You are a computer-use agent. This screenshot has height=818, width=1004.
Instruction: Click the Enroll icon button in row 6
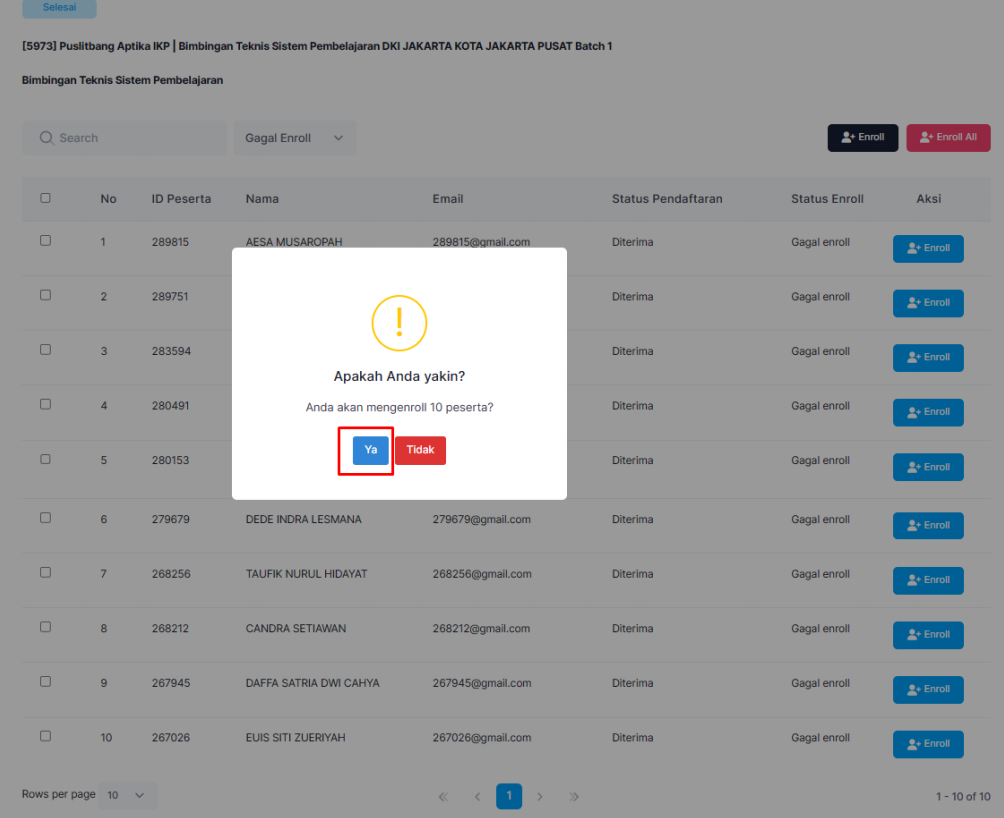(927, 525)
